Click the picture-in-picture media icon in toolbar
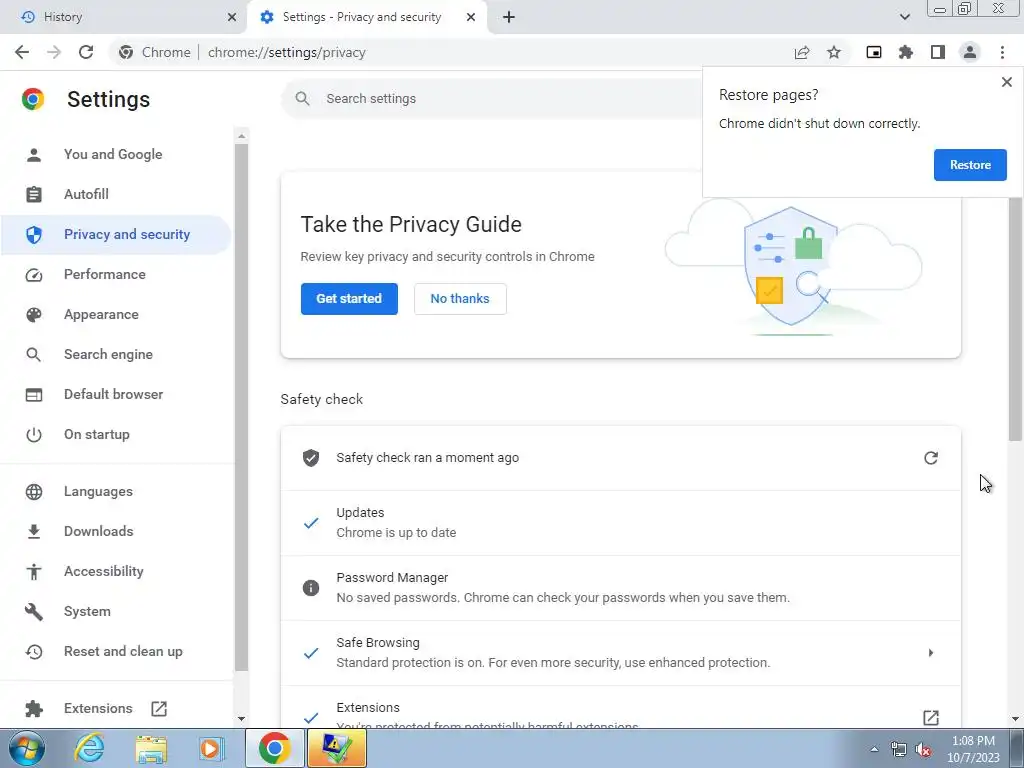The width and height of the screenshot is (1024, 768). (x=874, y=52)
